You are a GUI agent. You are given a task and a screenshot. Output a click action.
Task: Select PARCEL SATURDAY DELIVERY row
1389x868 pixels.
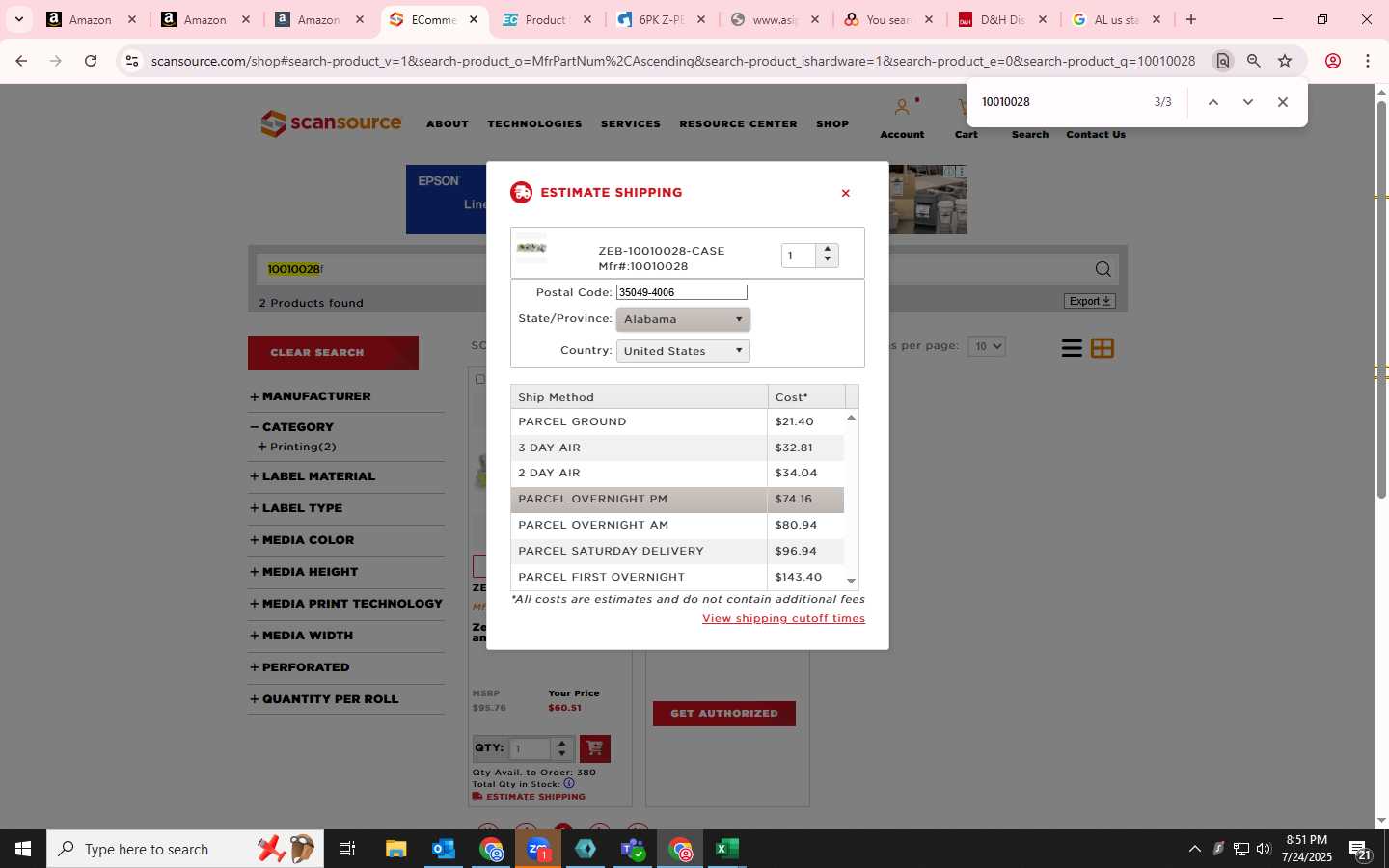pos(677,551)
